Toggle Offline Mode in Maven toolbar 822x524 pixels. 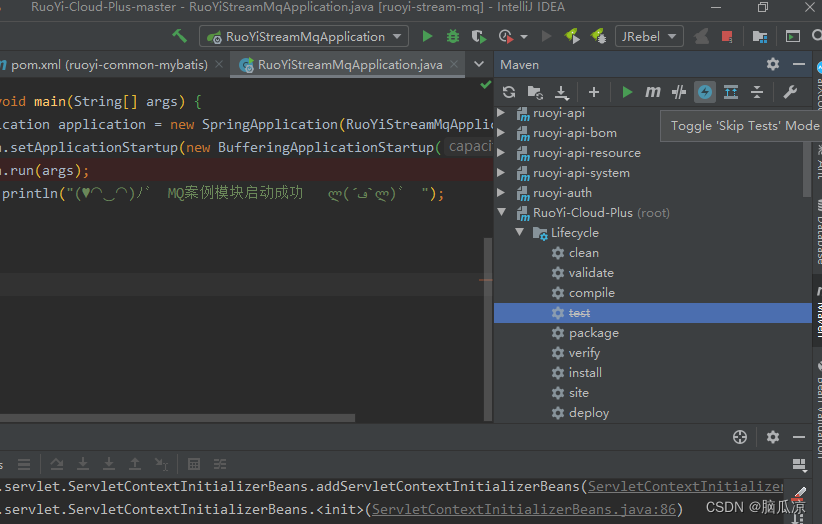point(679,92)
